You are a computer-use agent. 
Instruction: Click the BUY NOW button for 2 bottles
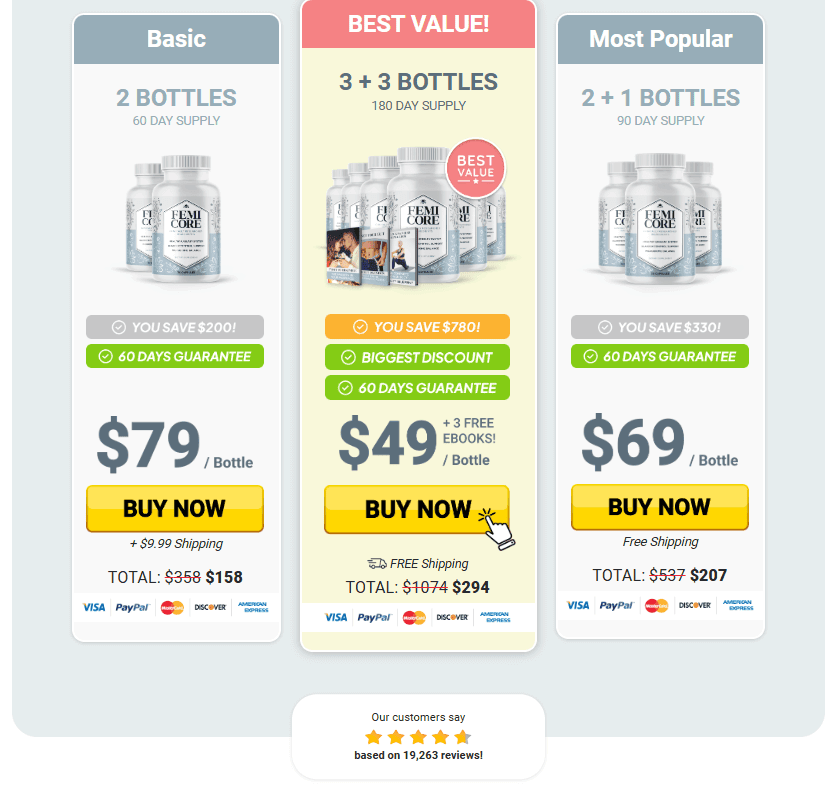coord(175,508)
